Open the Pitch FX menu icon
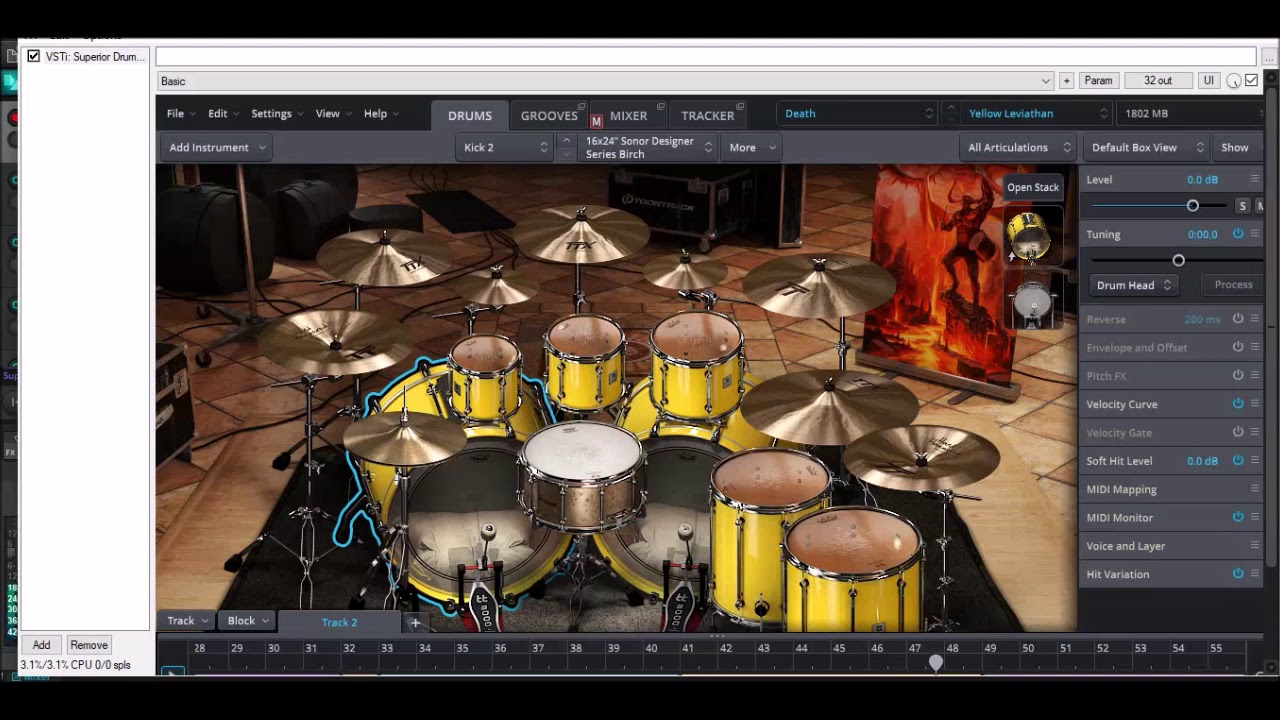Image resolution: width=1280 pixels, height=720 pixels. (1255, 375)
